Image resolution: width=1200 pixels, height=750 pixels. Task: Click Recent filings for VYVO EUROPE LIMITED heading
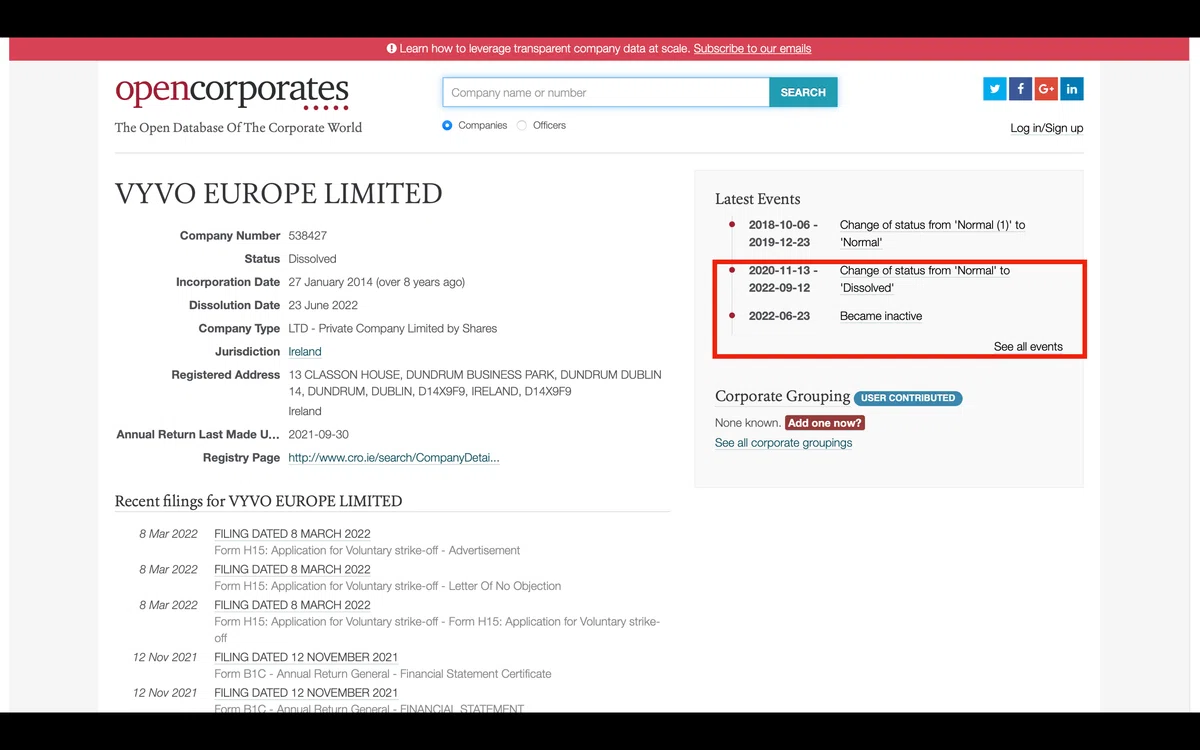[258, 501]
